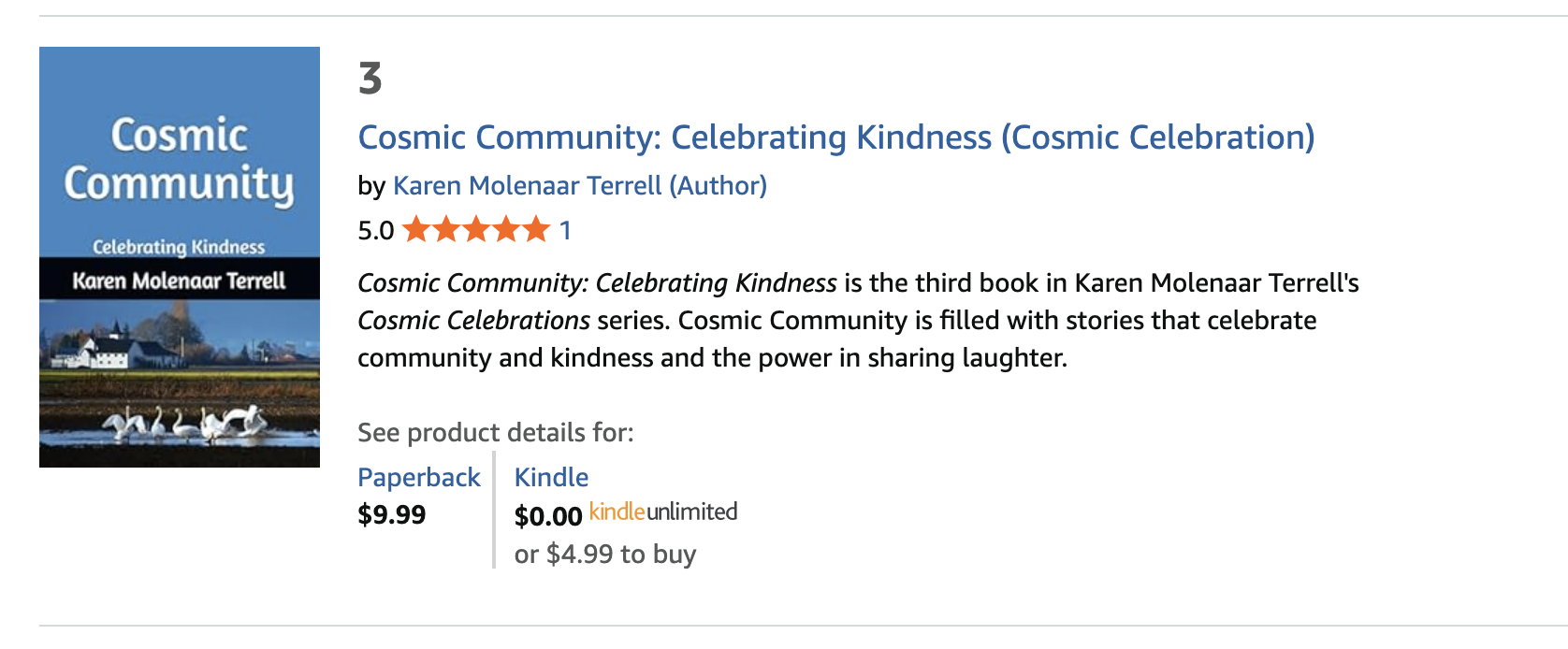Viewport: 1568px width, 649px height.
Task: Click the italic "Cosmic Celebrations" text in the description
Action: pyautogui.click(x=473, y=321)
